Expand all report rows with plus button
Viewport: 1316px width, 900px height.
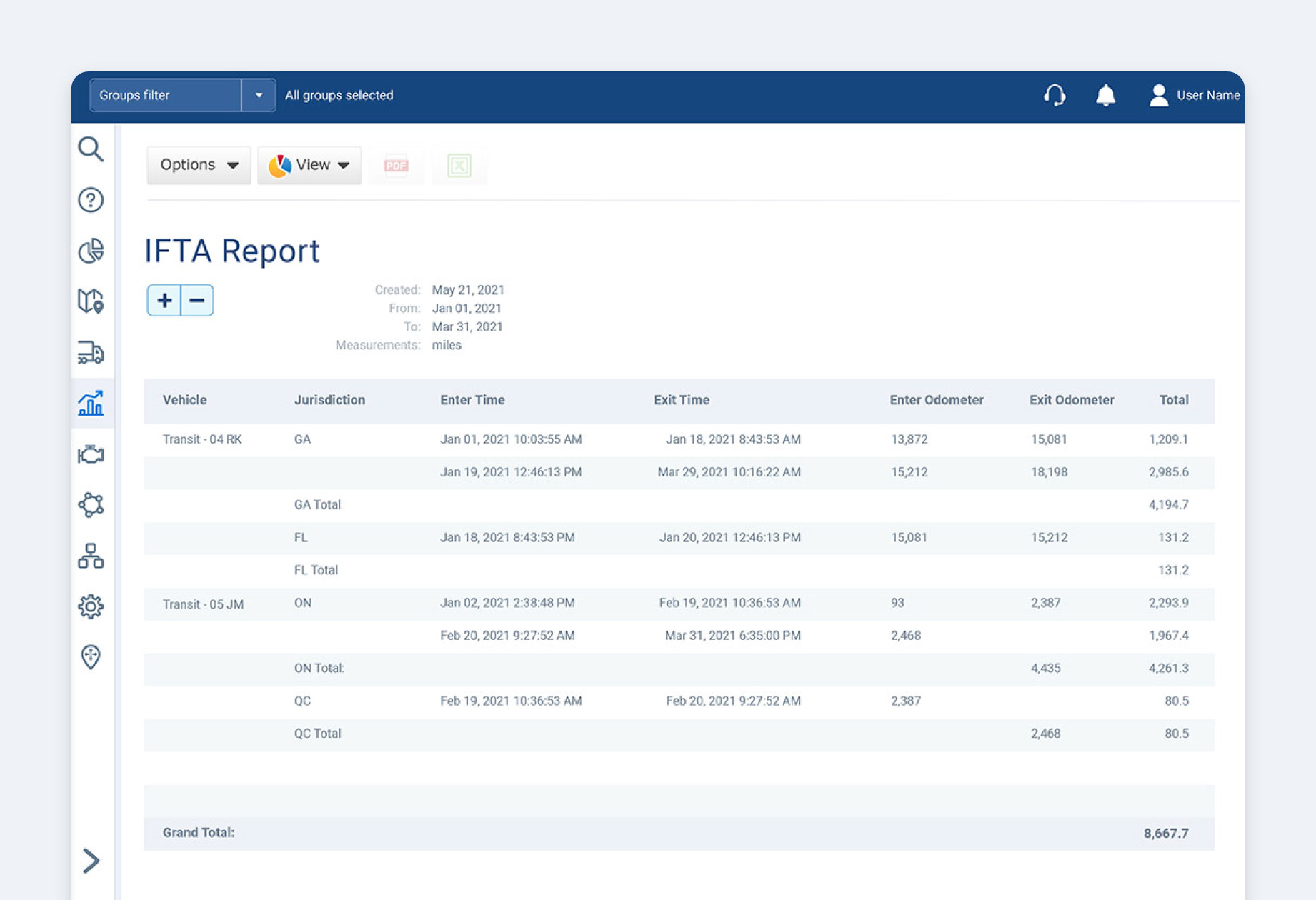pos(164,300)
